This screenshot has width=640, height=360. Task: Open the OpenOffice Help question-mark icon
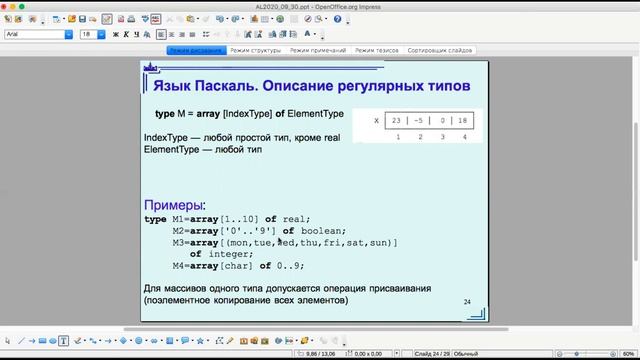coord(337,19)
